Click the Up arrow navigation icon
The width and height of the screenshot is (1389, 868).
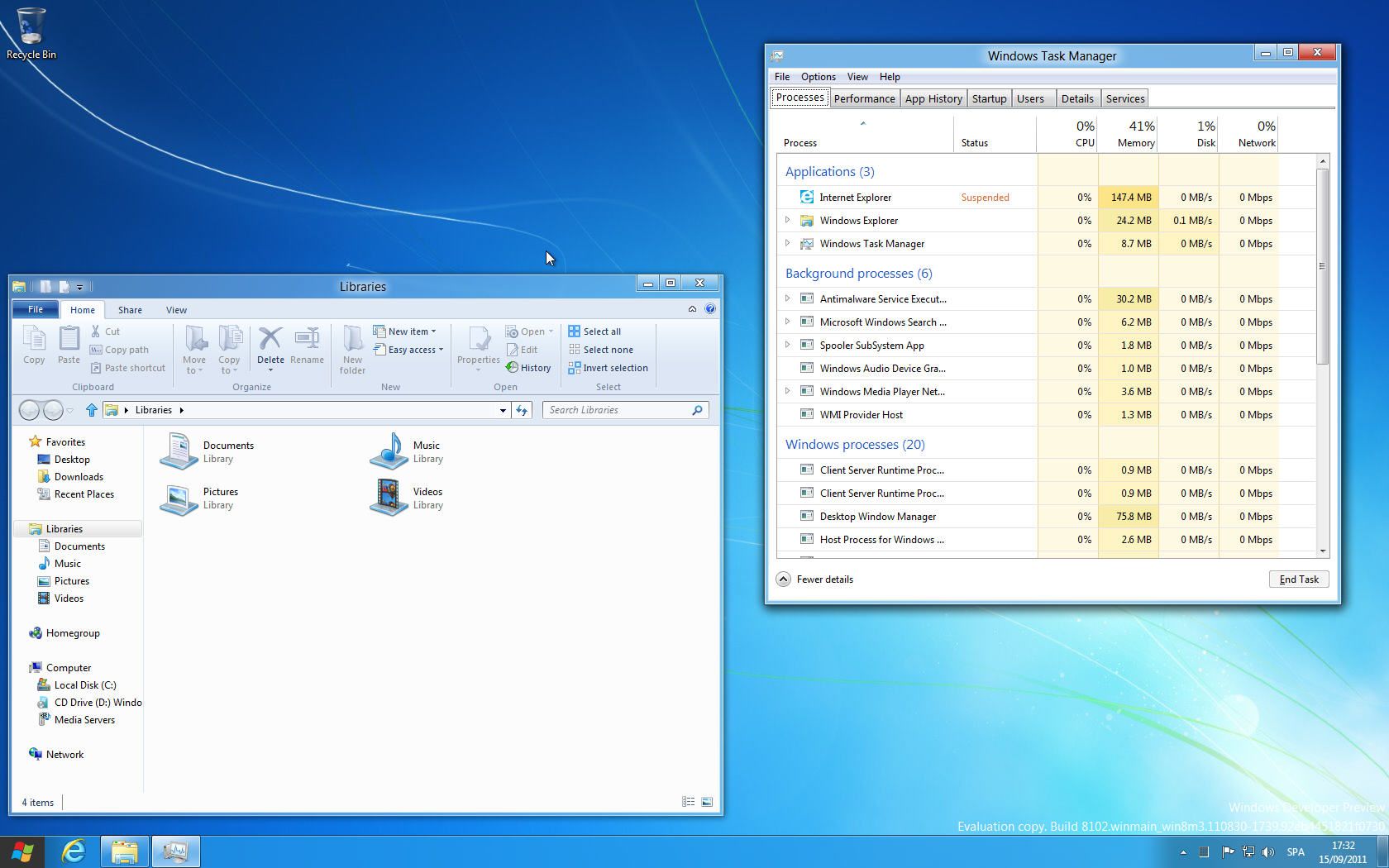click(x=91, y=410)
